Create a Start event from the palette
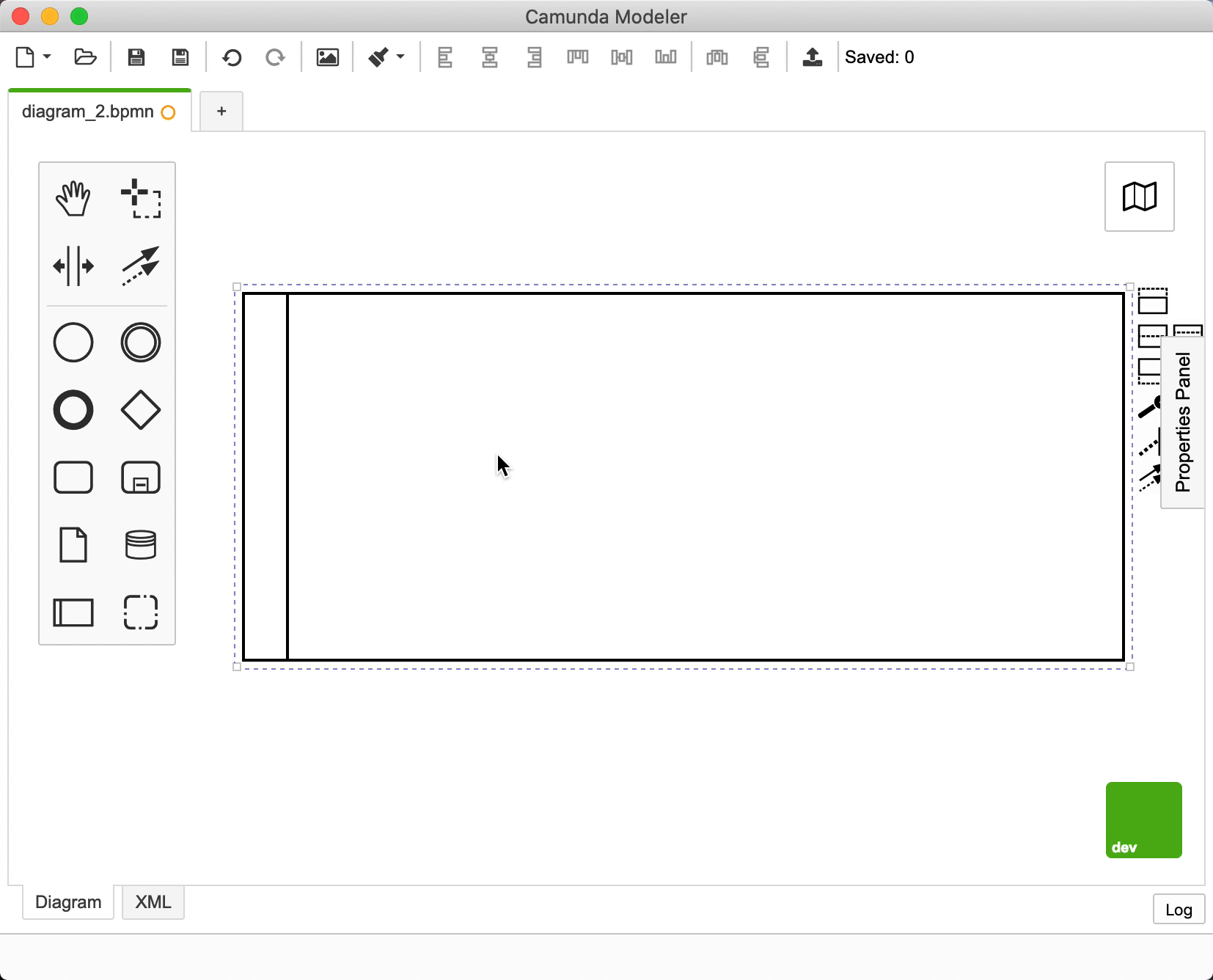The image size is (1213, 980). (x=73, y=342)
